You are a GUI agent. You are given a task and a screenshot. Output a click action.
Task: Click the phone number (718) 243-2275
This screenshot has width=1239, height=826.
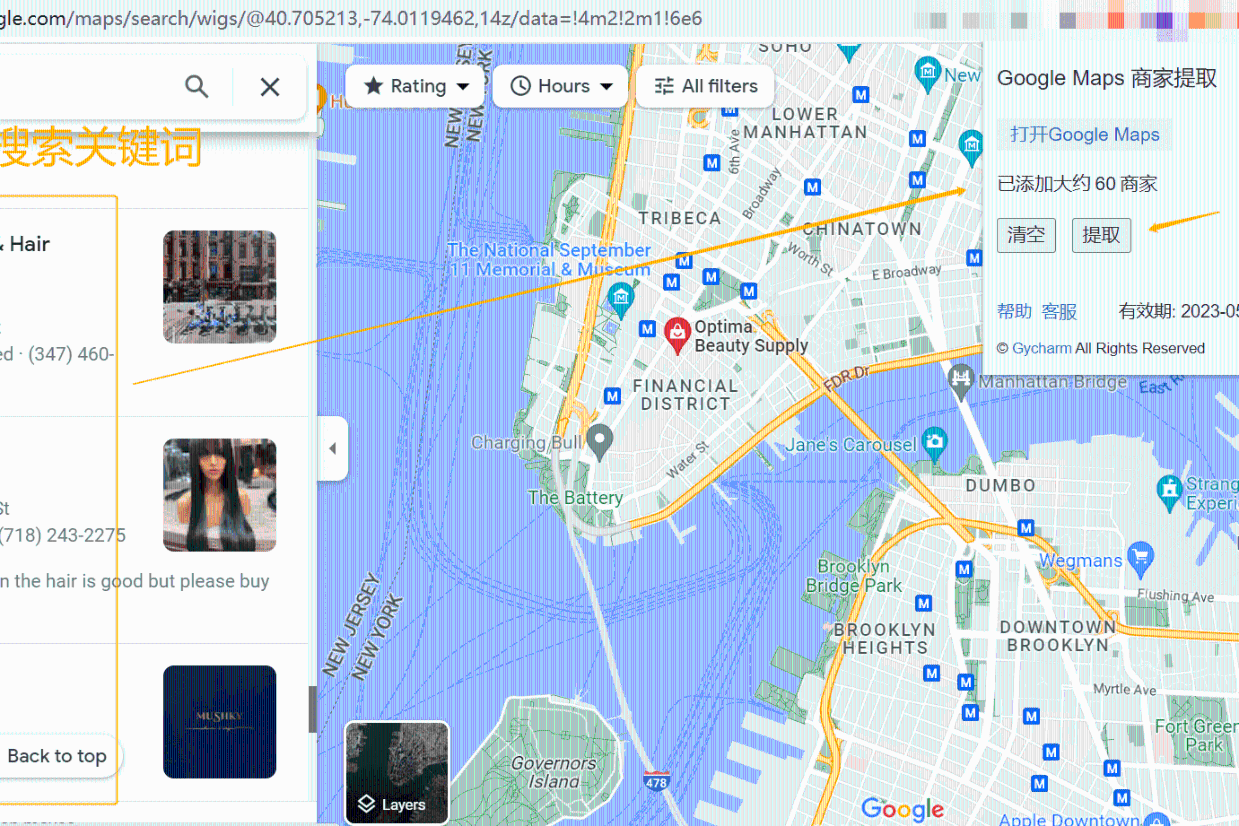click(63, 535)
